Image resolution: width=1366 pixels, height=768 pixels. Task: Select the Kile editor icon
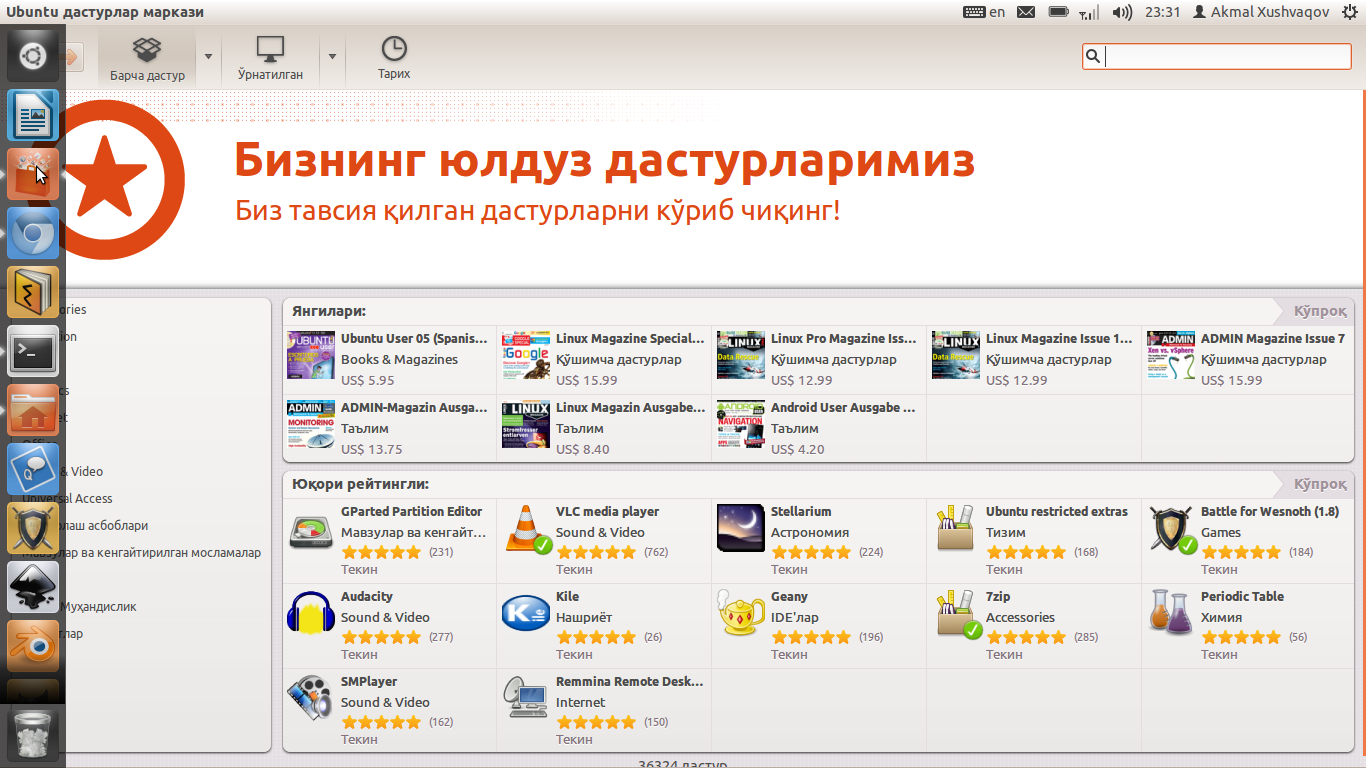click(526, 613)
